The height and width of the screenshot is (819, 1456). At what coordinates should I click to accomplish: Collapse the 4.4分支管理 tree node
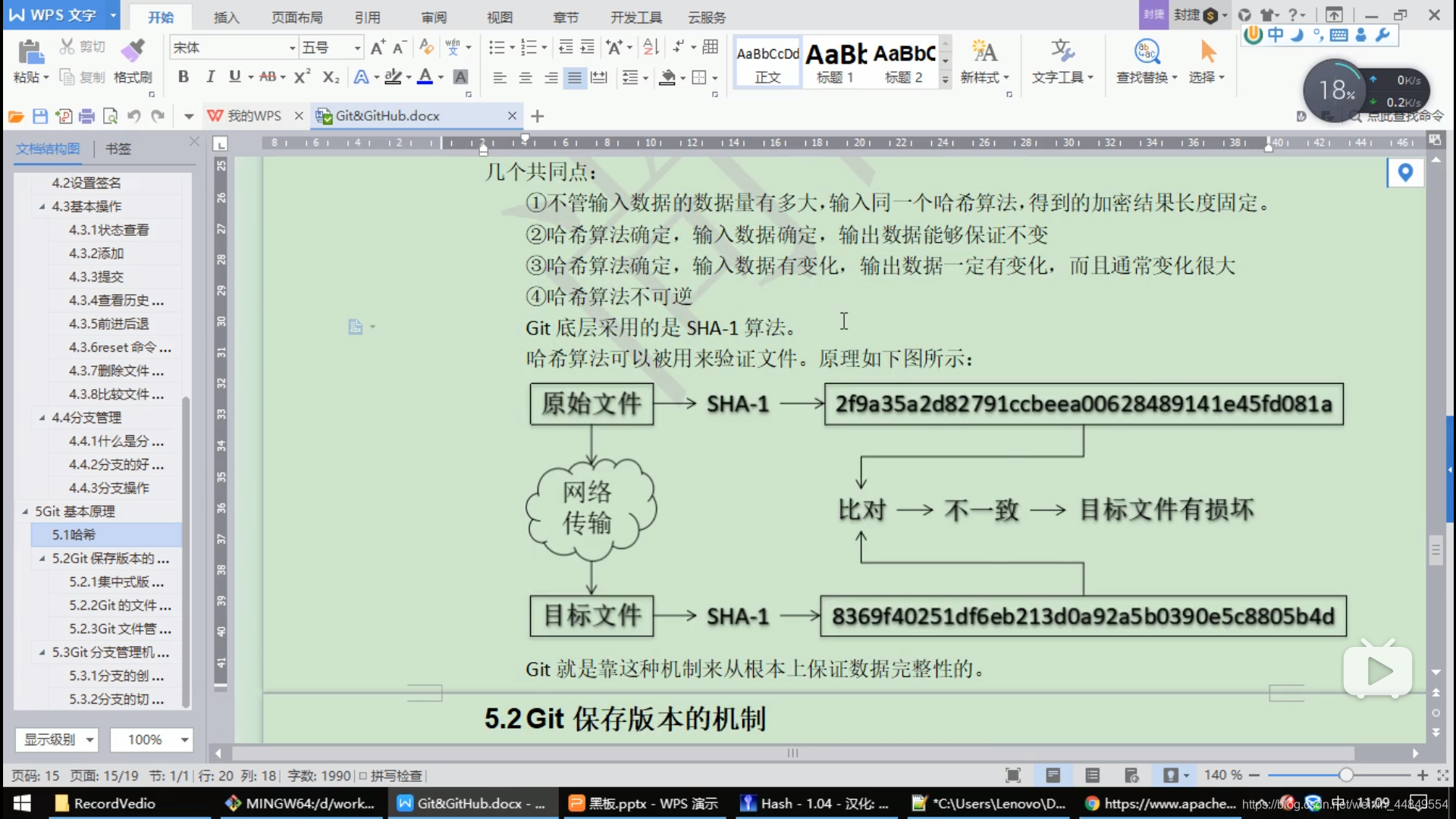(42, 418)
